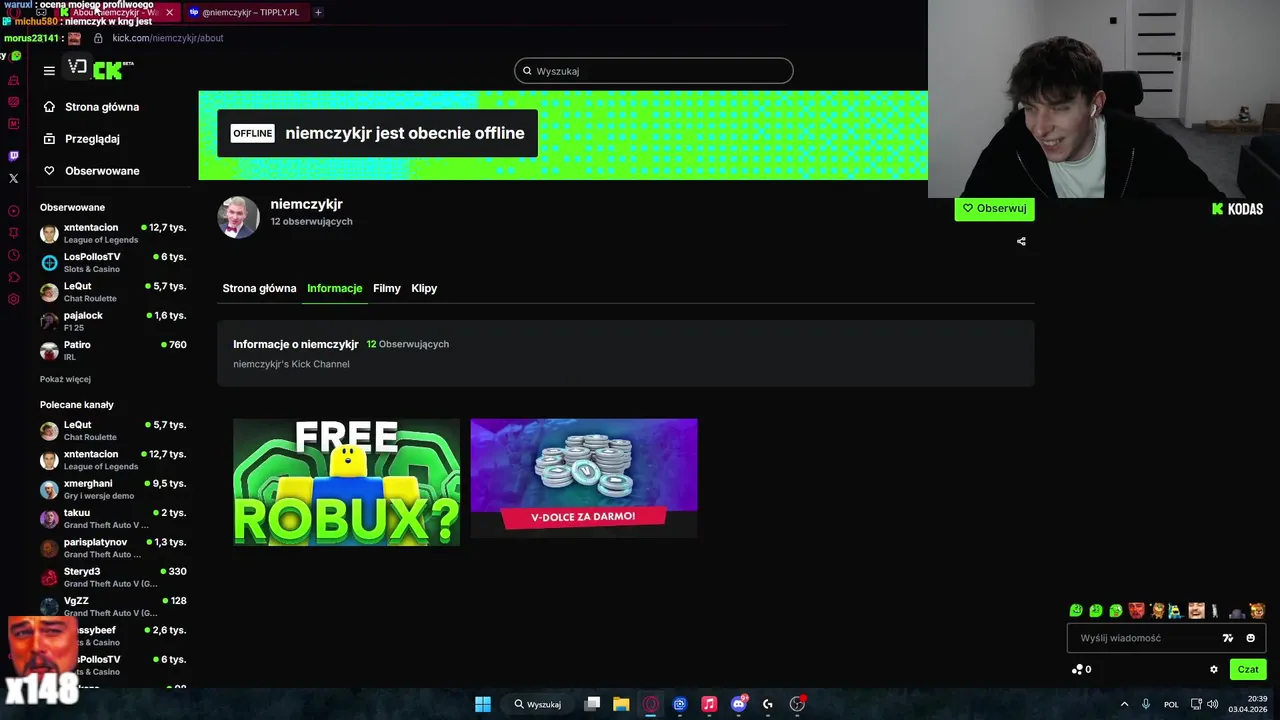
Task: Click the share icon below Obserwuj
Action: (1021, 241)
